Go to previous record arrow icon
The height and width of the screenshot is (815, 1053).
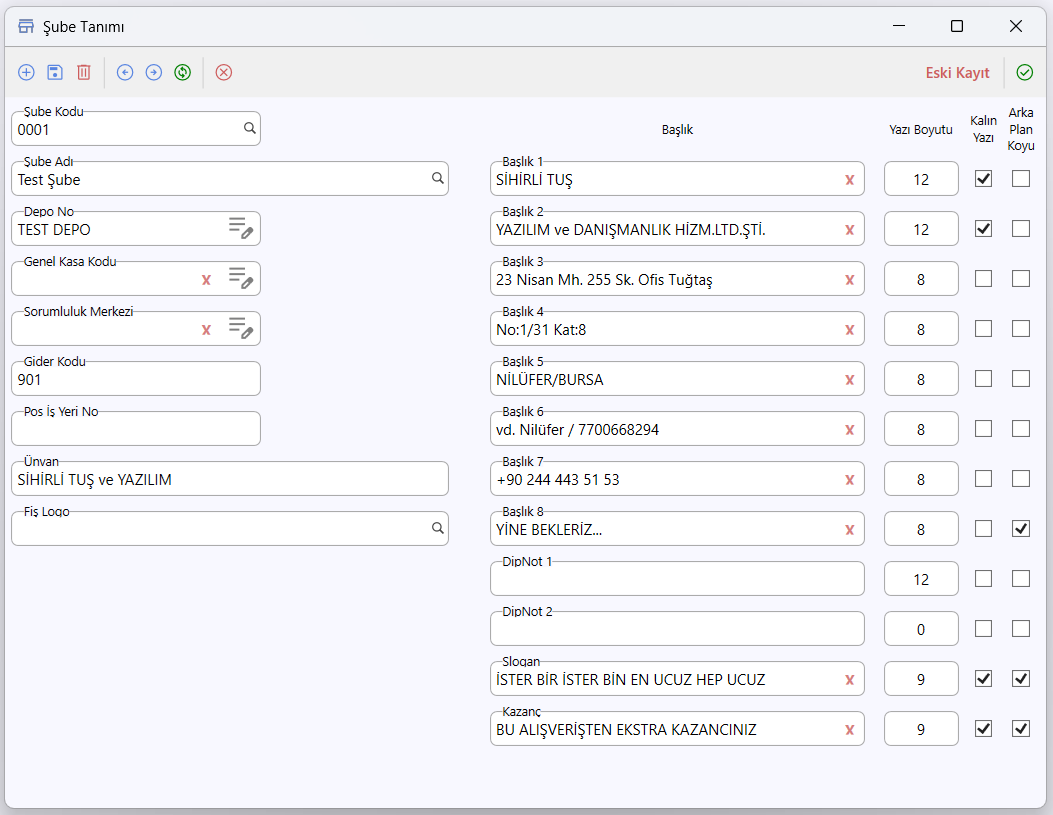click(125, 73)
